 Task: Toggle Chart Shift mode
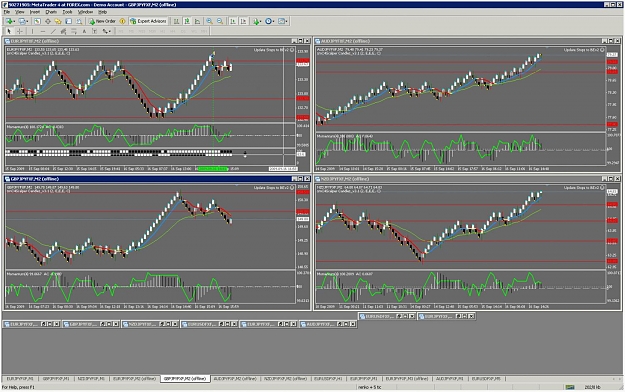coord(243,21)
